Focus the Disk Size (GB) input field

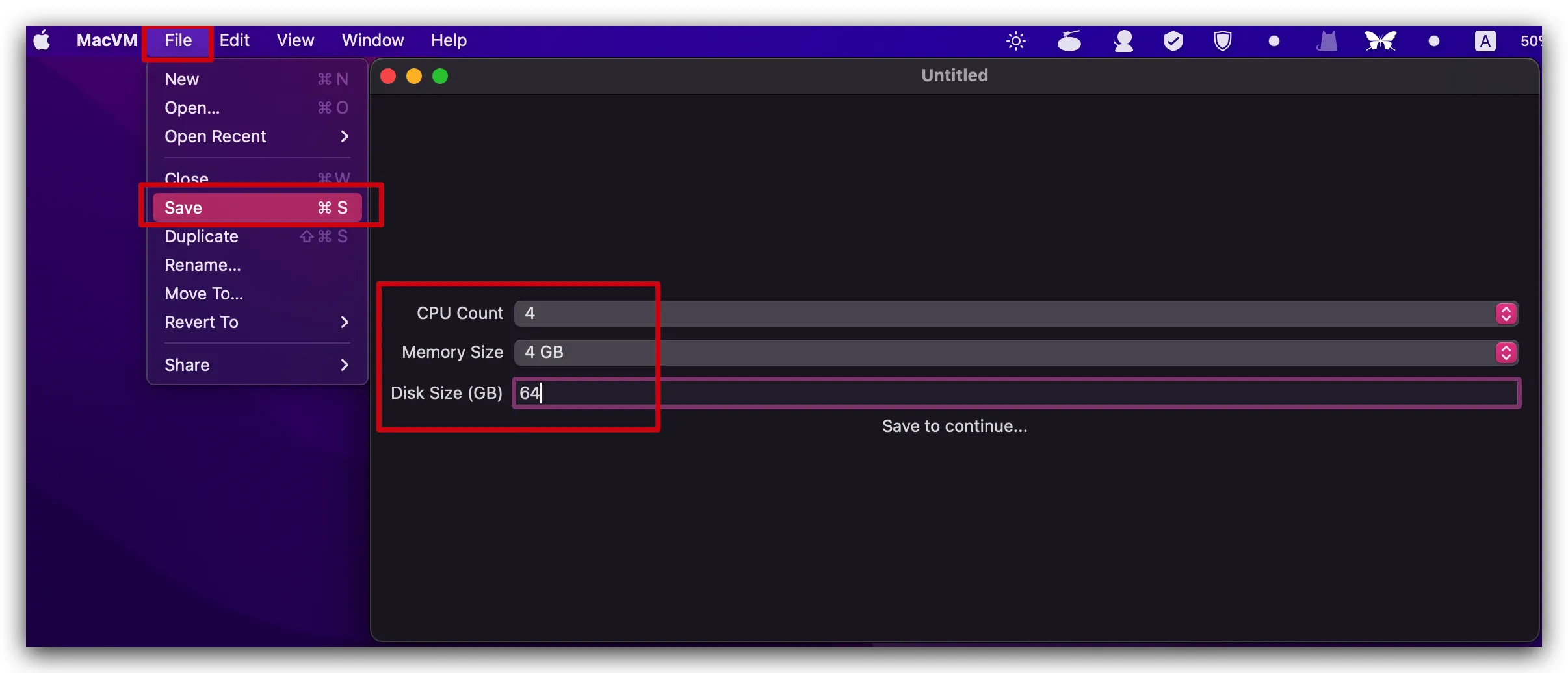coord(1017,393)
